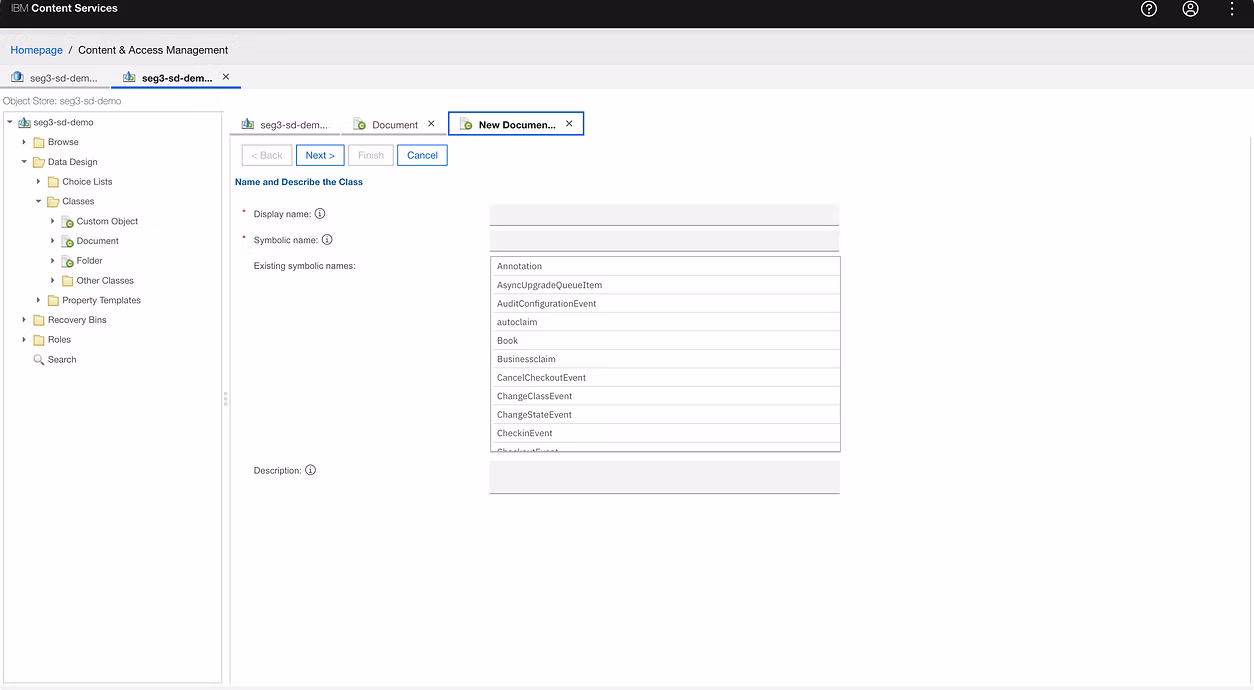Open Search item in navigation tree
Screen dimensions: 1254x690
point(62,359)
